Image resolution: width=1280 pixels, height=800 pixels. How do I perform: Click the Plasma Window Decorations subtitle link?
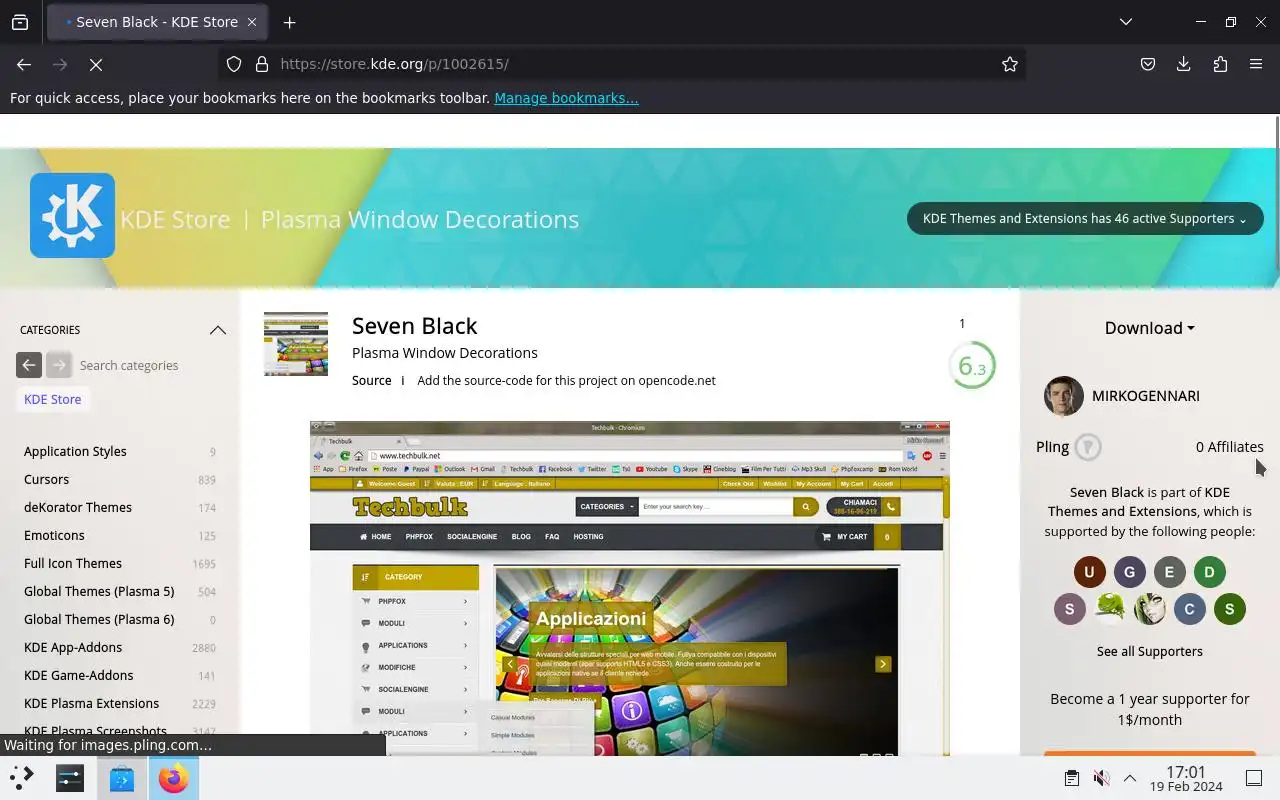pyautogui.click(x=445, y=353)
